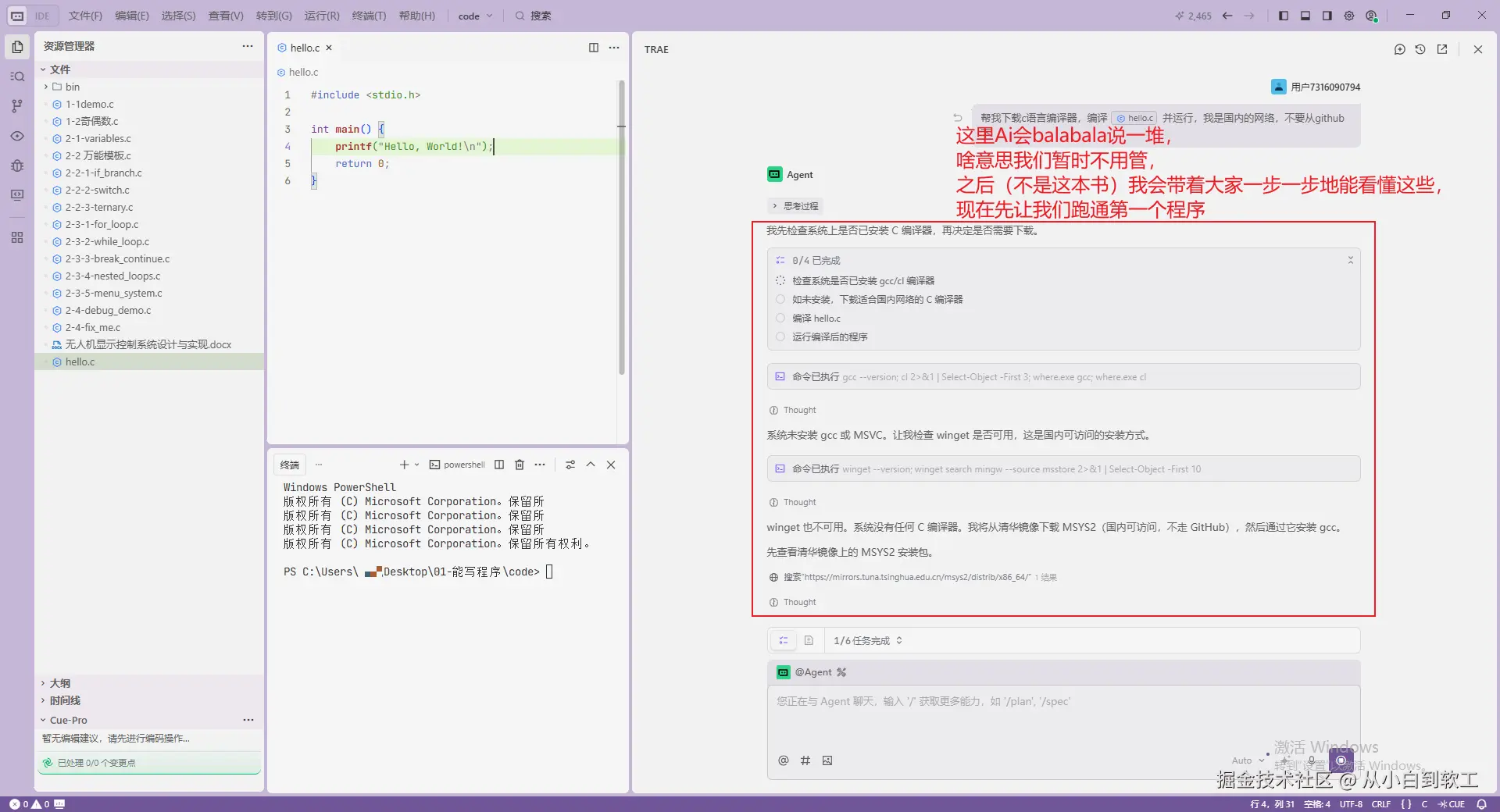Start a new chat in the TRAE panel
This screenshot has height=812, width=1500.
[1399, 49]
